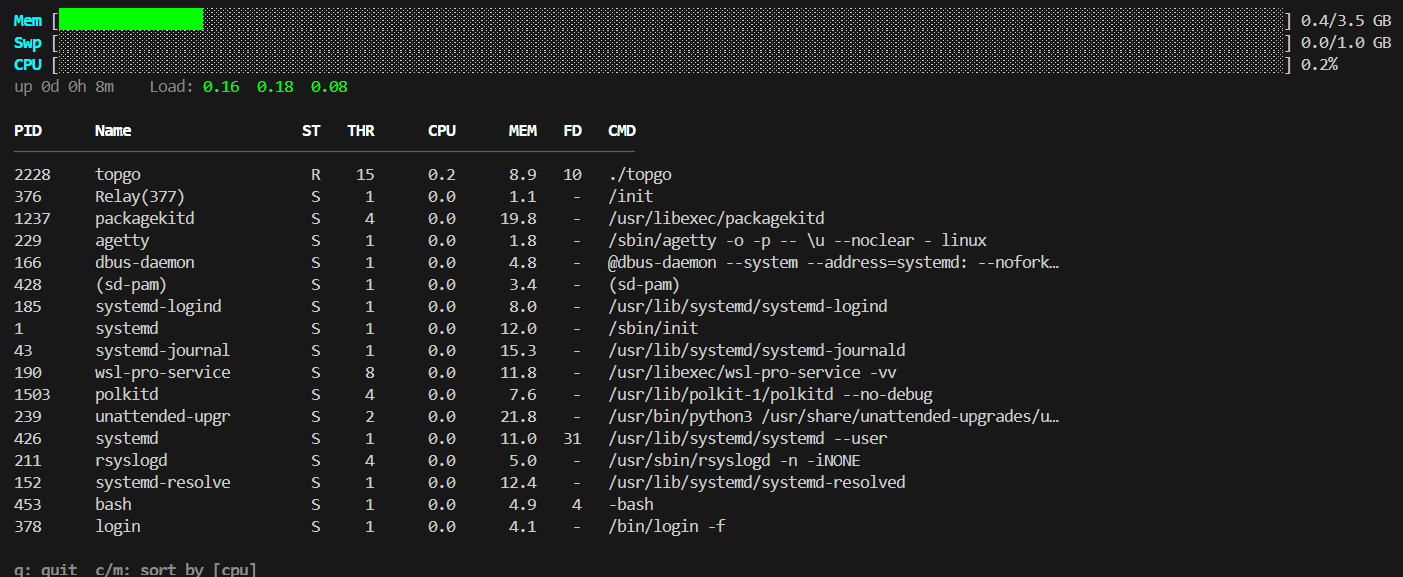The image size is (1403, 577).
Task: Click packagekitd memory value 19.8
Action: tap(519, 219)
